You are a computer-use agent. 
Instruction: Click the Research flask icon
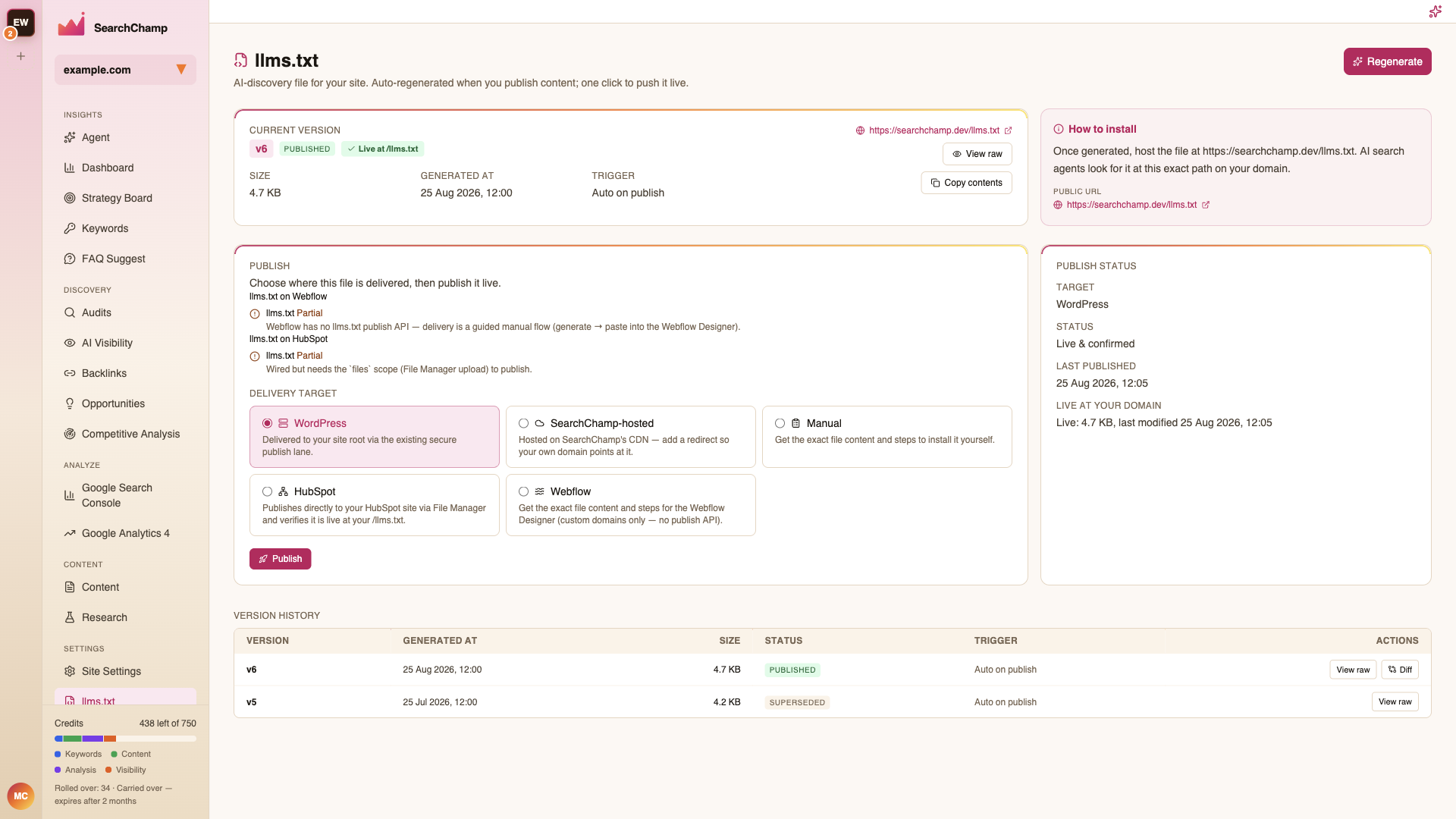(70, 617)
